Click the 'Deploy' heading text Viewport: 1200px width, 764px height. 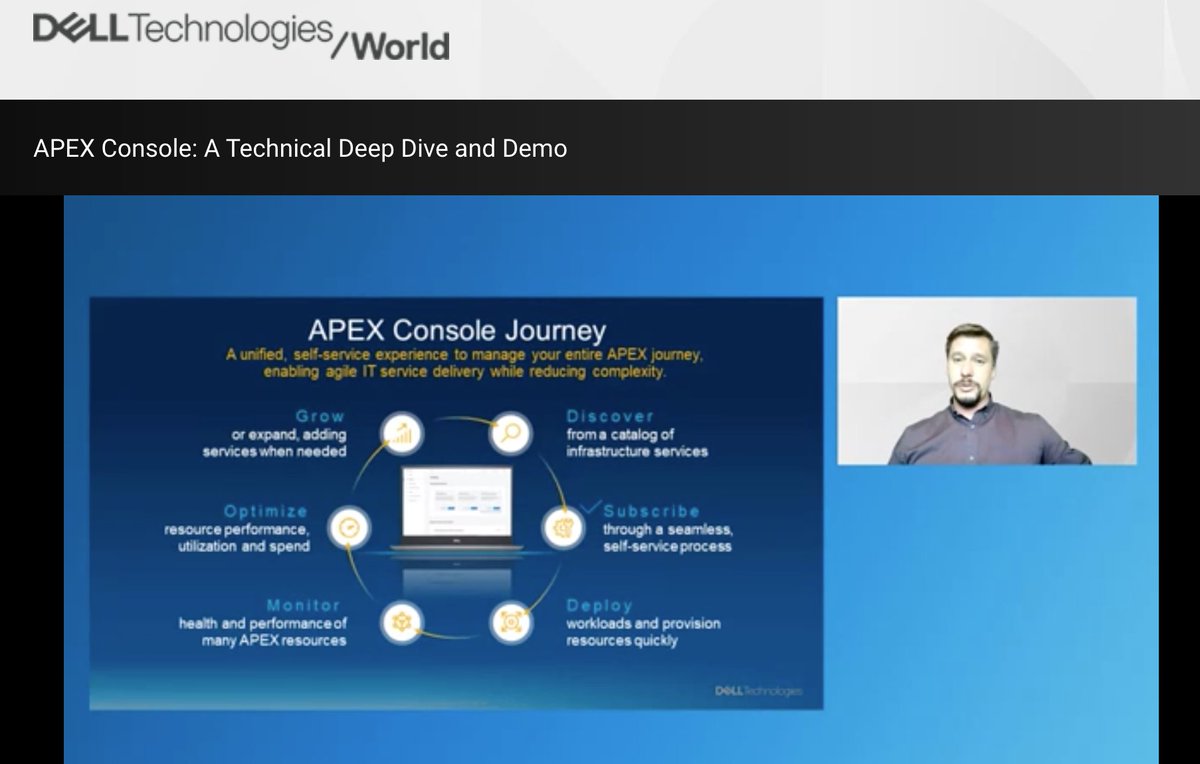pos(599,605)
